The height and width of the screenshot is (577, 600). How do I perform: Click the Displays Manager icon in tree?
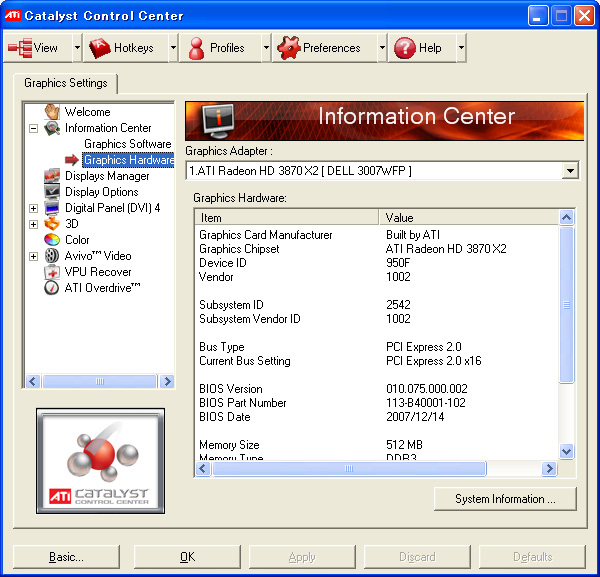point(53,176)
